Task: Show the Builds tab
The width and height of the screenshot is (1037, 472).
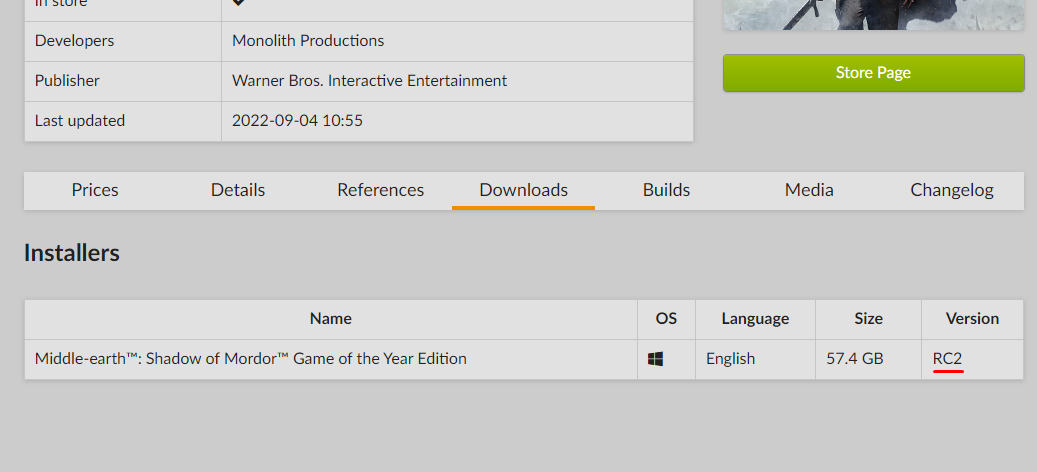Action: (x=666, y=190)
